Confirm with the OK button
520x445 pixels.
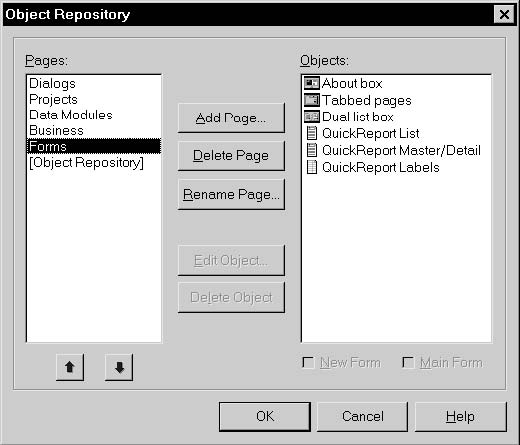[x=265, y=416]
